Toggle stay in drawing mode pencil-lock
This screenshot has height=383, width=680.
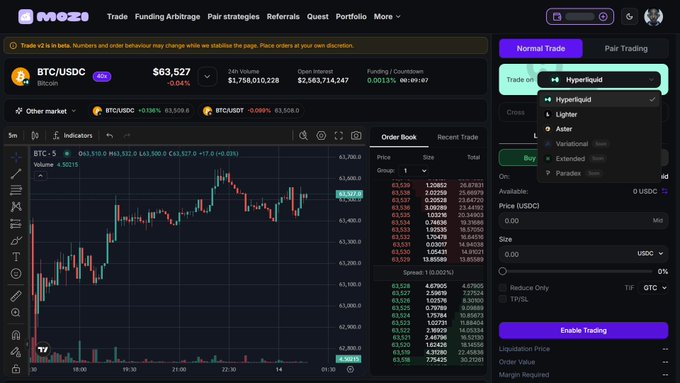(x=16, y=352)
